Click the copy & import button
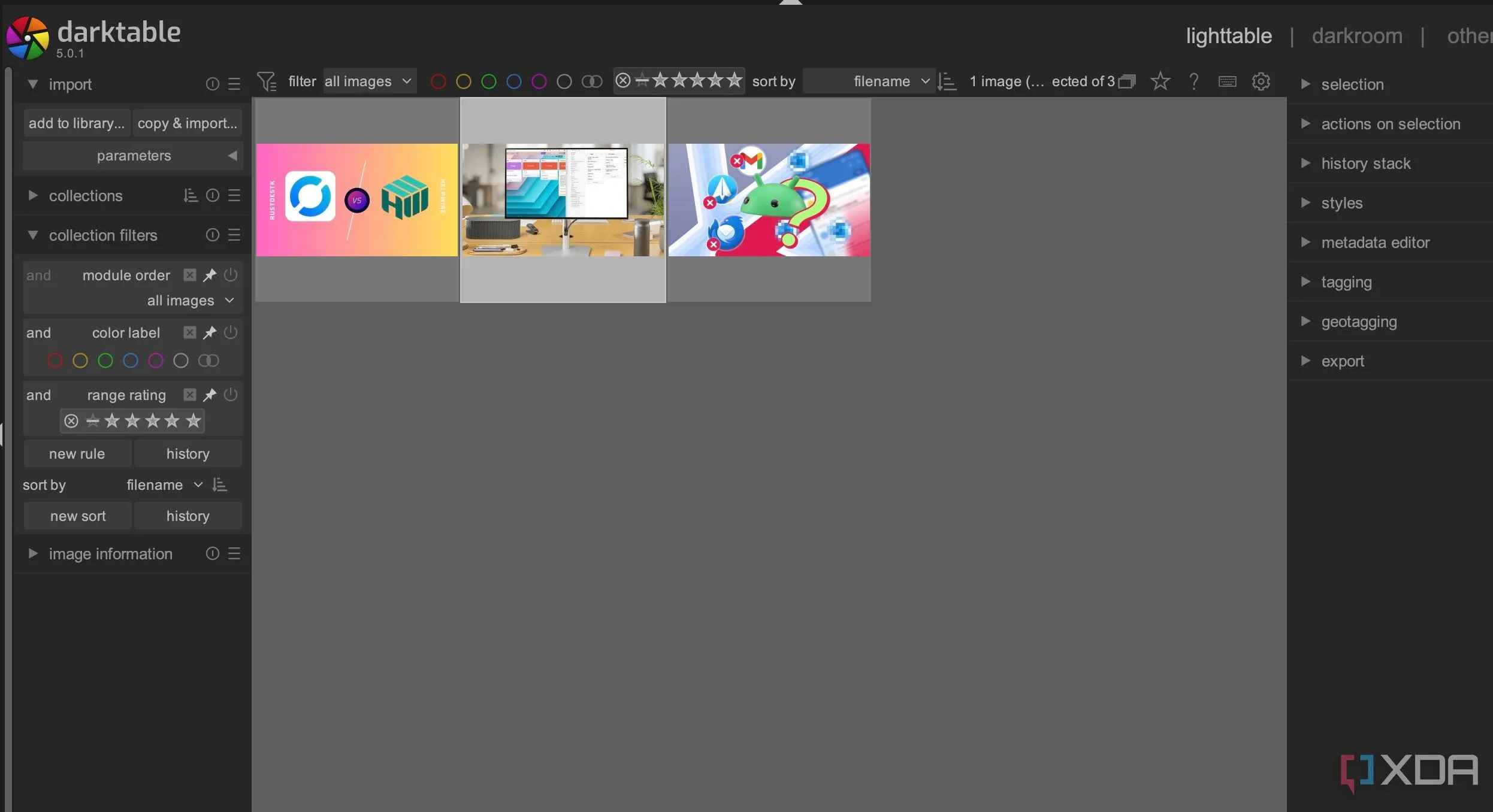 [x=188, y=123]
